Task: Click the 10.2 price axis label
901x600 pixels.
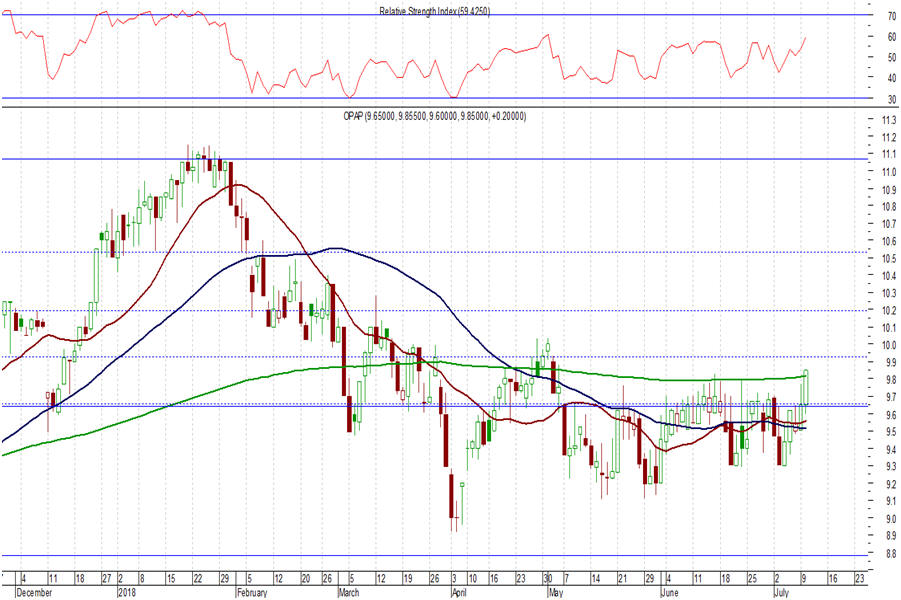Action: [x=889, y=310]
